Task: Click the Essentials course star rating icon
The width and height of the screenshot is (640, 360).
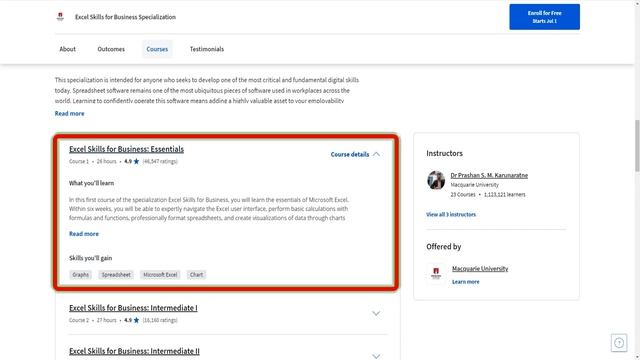Action: pyautogui.click(x=136, y=161)
